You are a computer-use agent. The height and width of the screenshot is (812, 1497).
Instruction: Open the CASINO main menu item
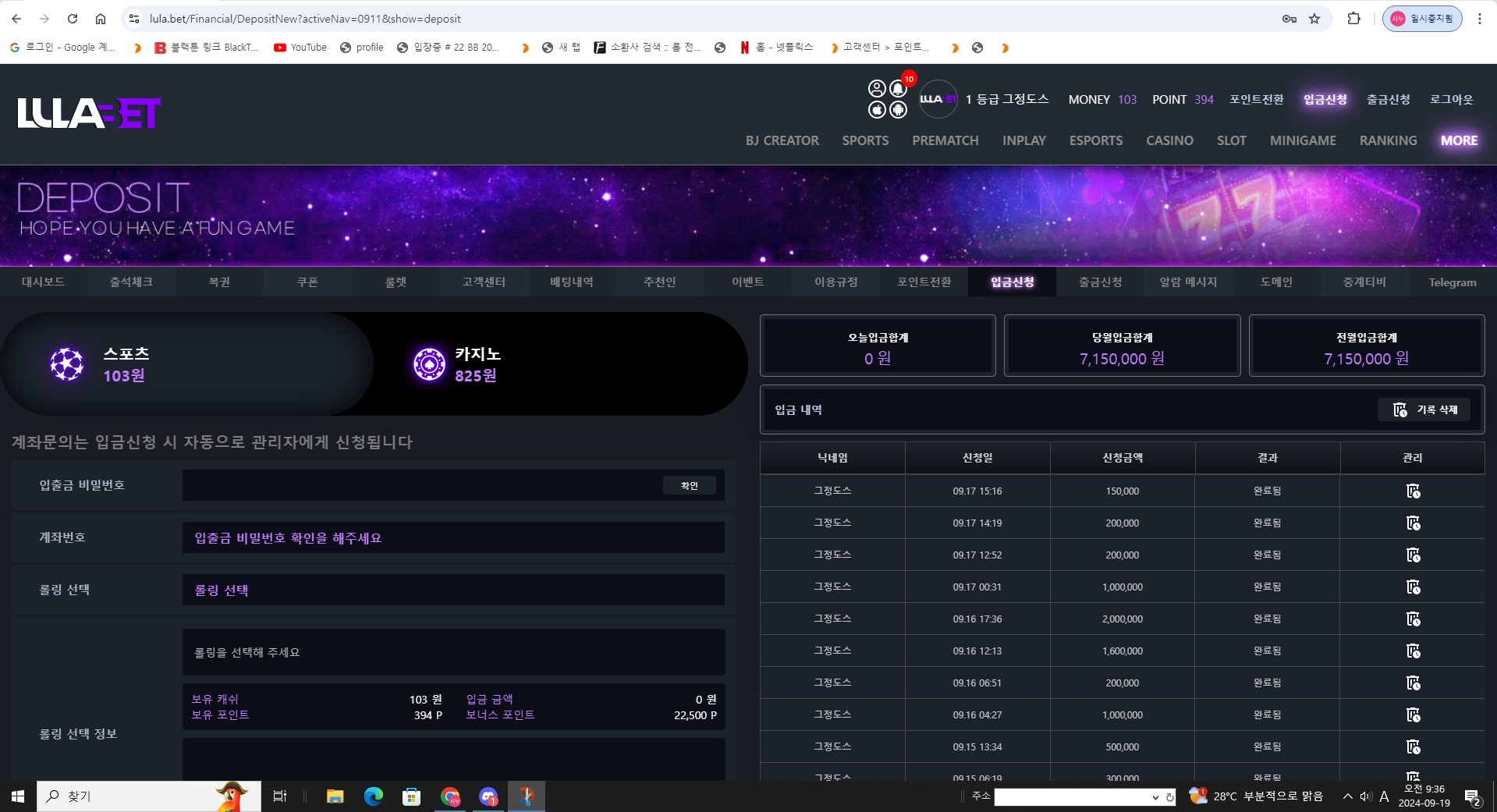[x=1169, y=140]
